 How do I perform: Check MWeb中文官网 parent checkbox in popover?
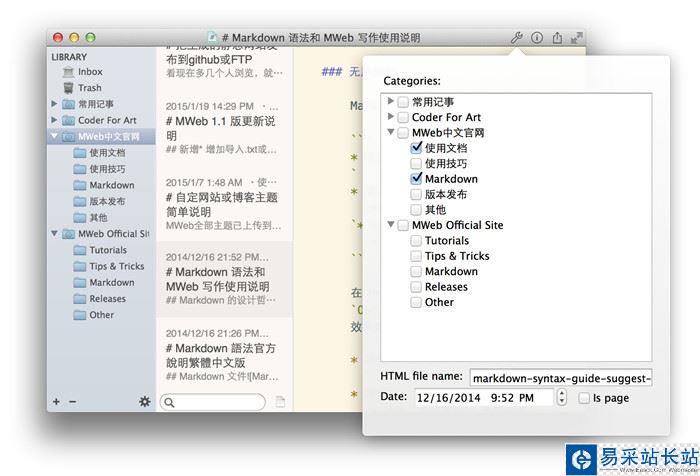point(403,133)
